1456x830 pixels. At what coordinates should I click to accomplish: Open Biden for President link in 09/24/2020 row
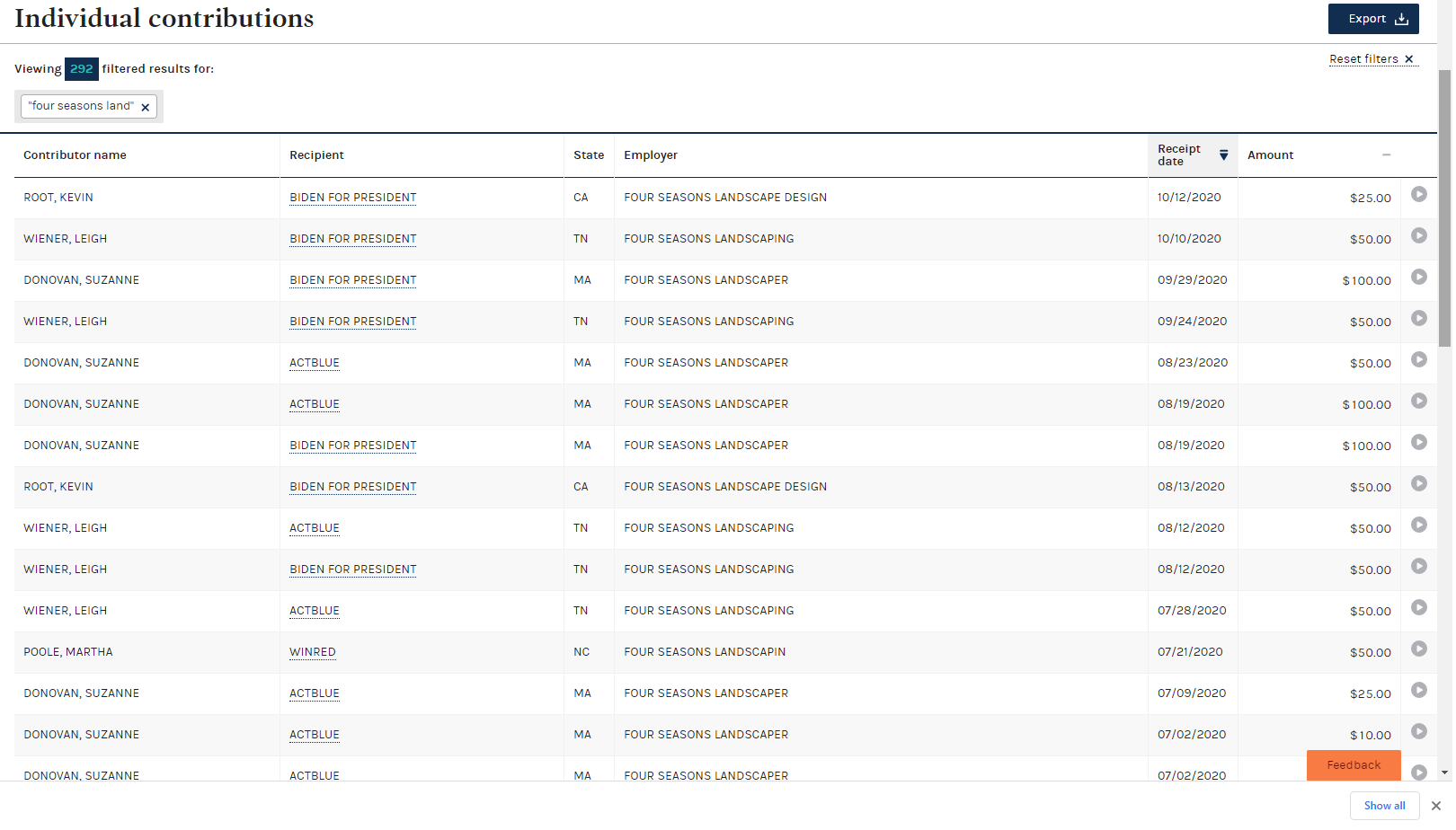(353, 322)
